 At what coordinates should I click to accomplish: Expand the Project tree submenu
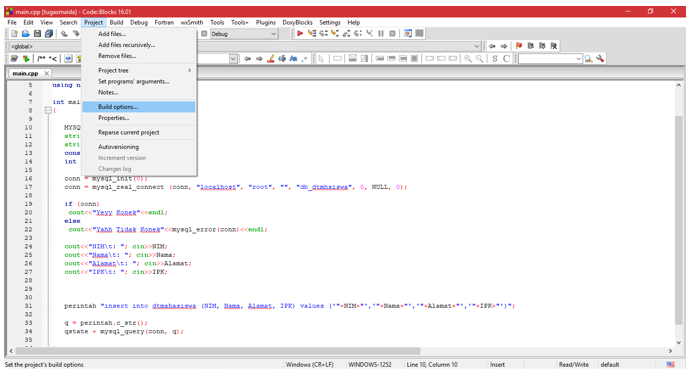(139, 70)
